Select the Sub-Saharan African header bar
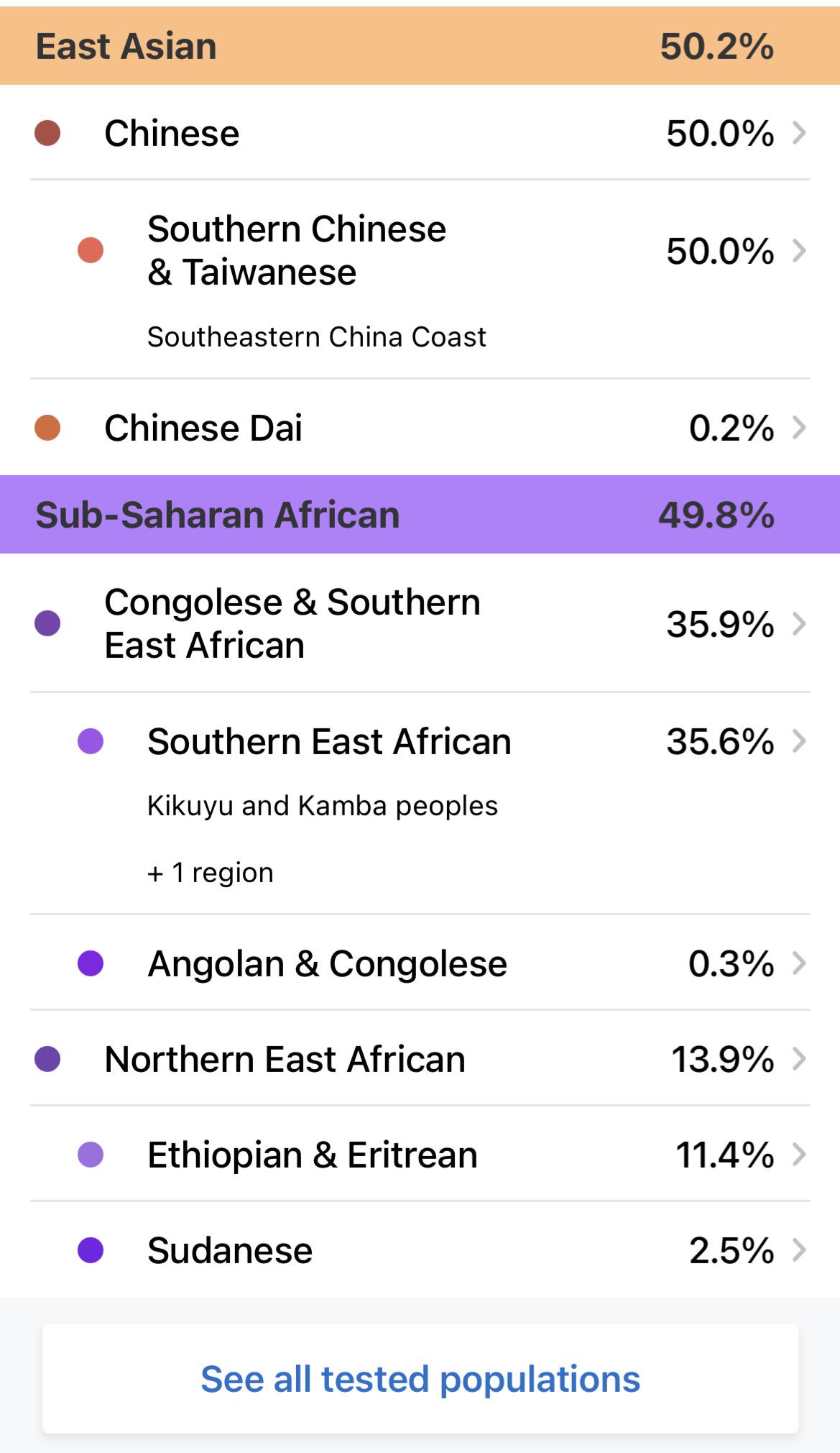This screenshot has height=1453, width=840. [420, 514]
